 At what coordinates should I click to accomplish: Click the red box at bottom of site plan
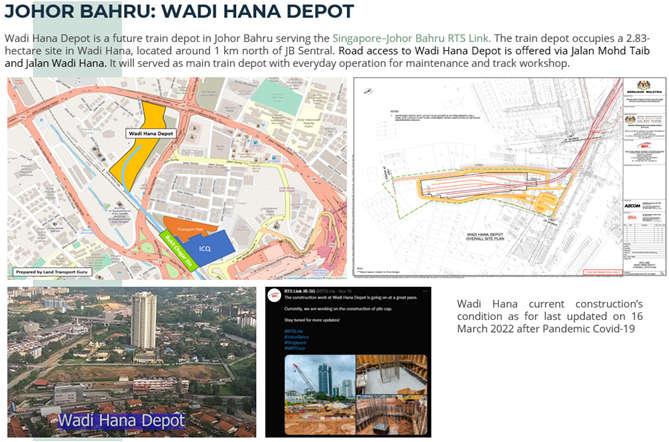(602, 272)
